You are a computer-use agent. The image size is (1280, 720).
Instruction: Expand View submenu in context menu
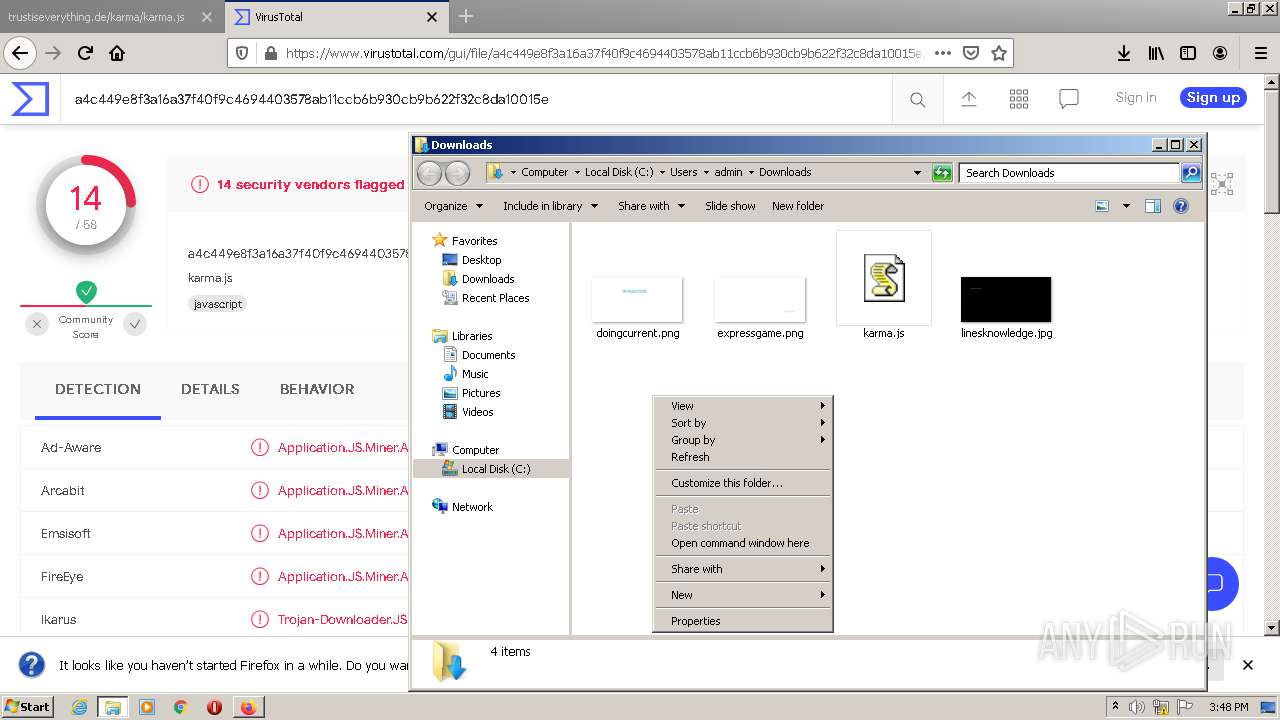(x=743, y=406)
